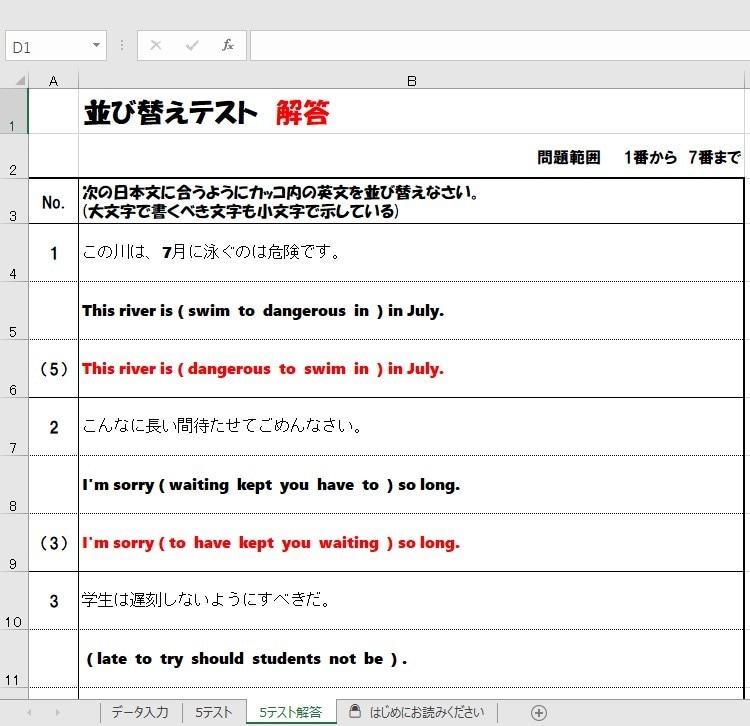Image resolution: width=750 pixels, height=726 pixels.
Task: Switch to the データ入力 sheet tab
Action: click(140, 713)
